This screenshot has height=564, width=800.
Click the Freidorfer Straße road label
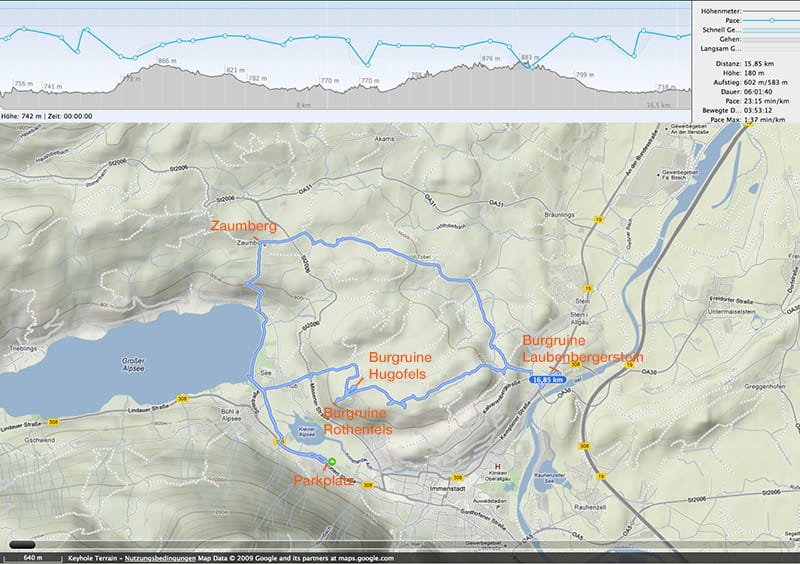point(732,300)
